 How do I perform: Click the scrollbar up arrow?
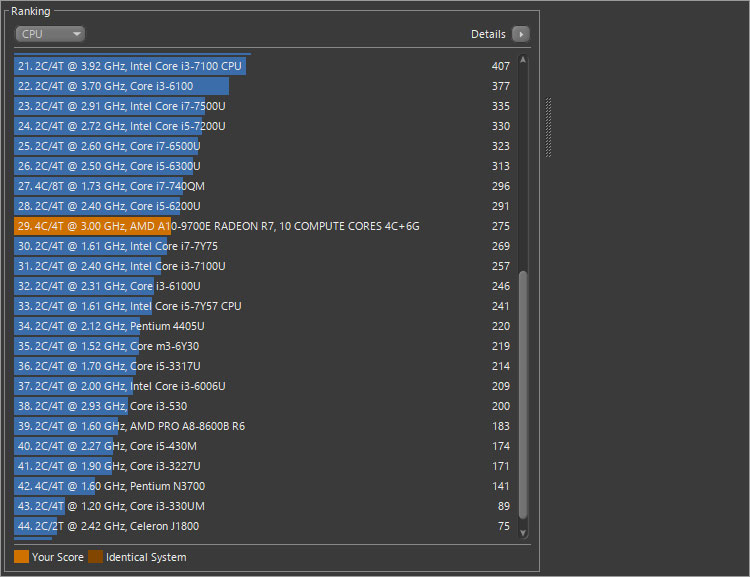click(x=523, y=60)
